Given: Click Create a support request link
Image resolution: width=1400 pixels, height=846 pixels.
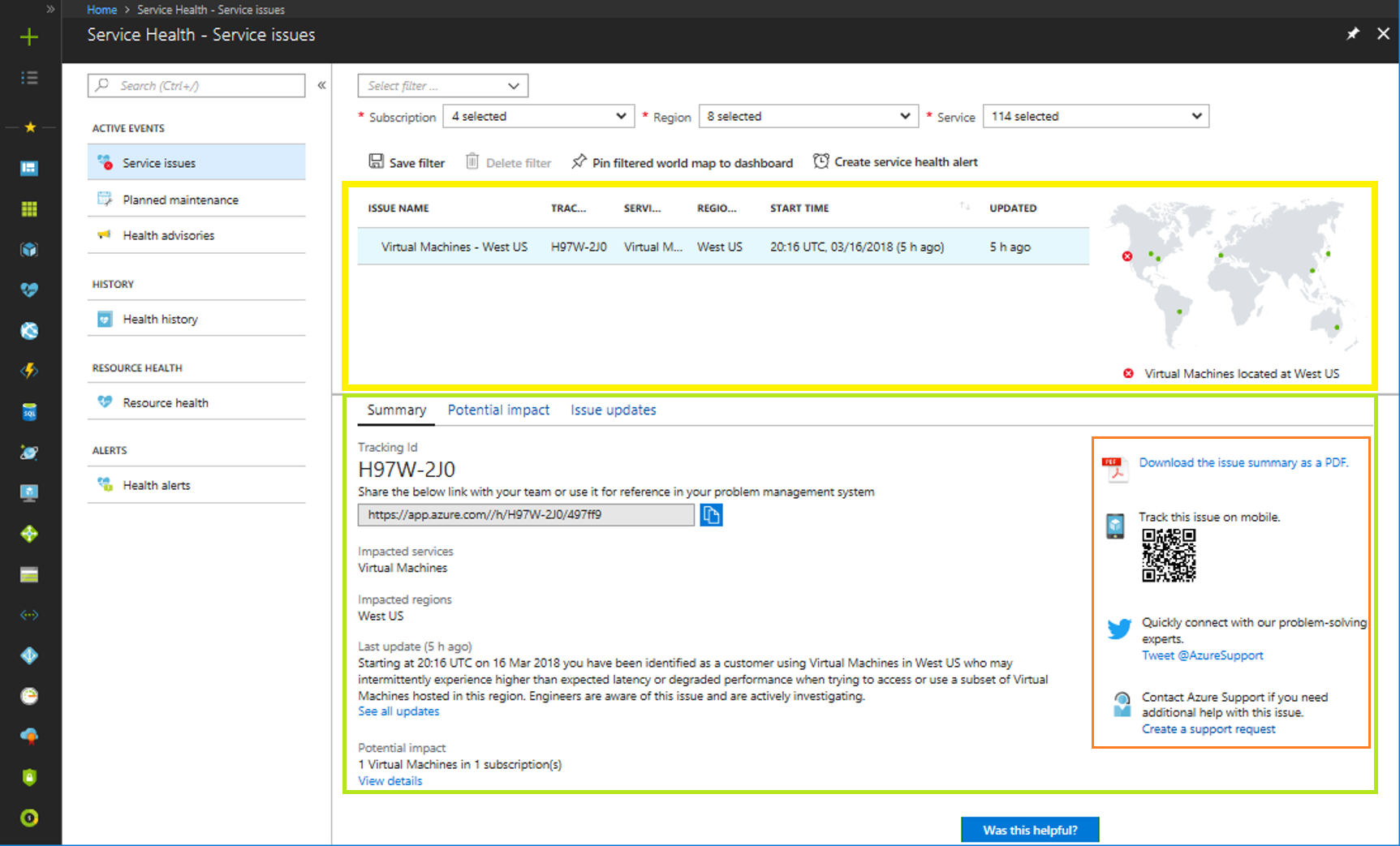Looking at the screenshot, I should tap(1208, 729).
